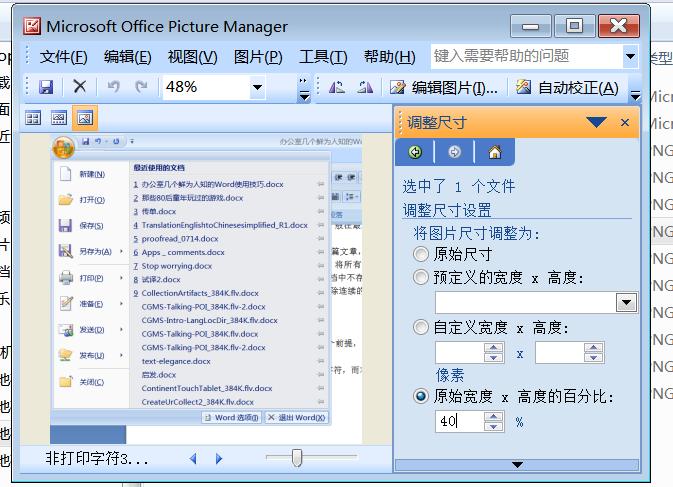Expand the help question dropdown arrow
Screen dimensions: 673x487
point(631,56)
